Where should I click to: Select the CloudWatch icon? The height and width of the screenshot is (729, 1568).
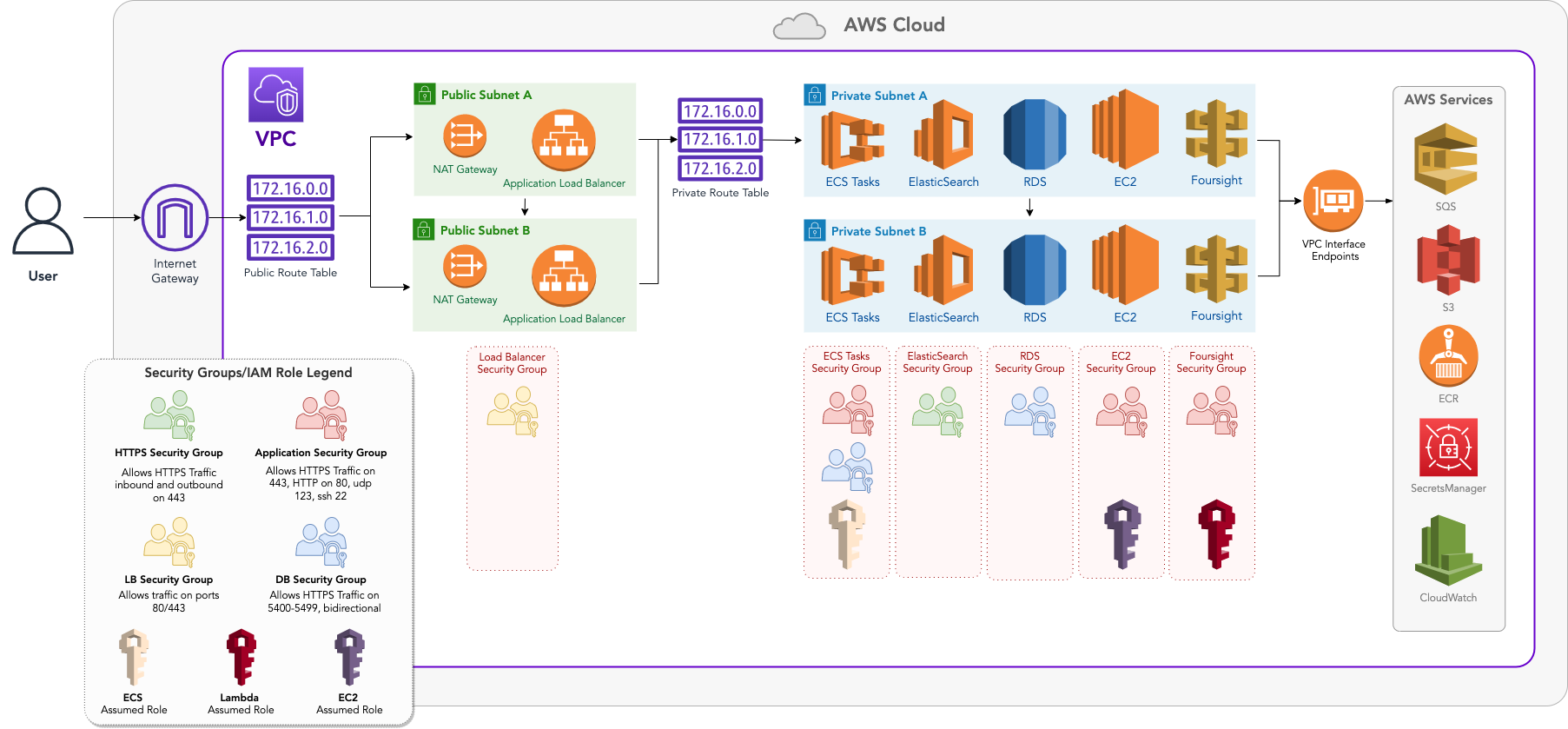1448,551
